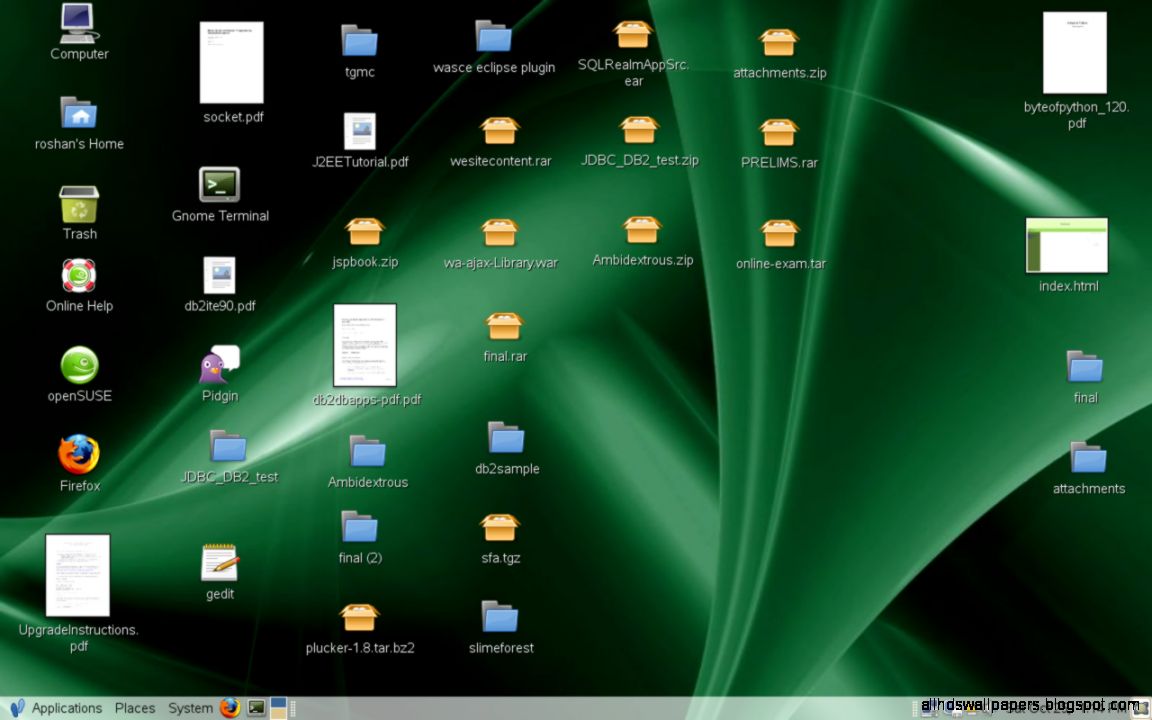Image resolution: width=1152 pixels, height=720 pixels.
Task: Open the gedit text editor
Action: [x=219, y=565]
